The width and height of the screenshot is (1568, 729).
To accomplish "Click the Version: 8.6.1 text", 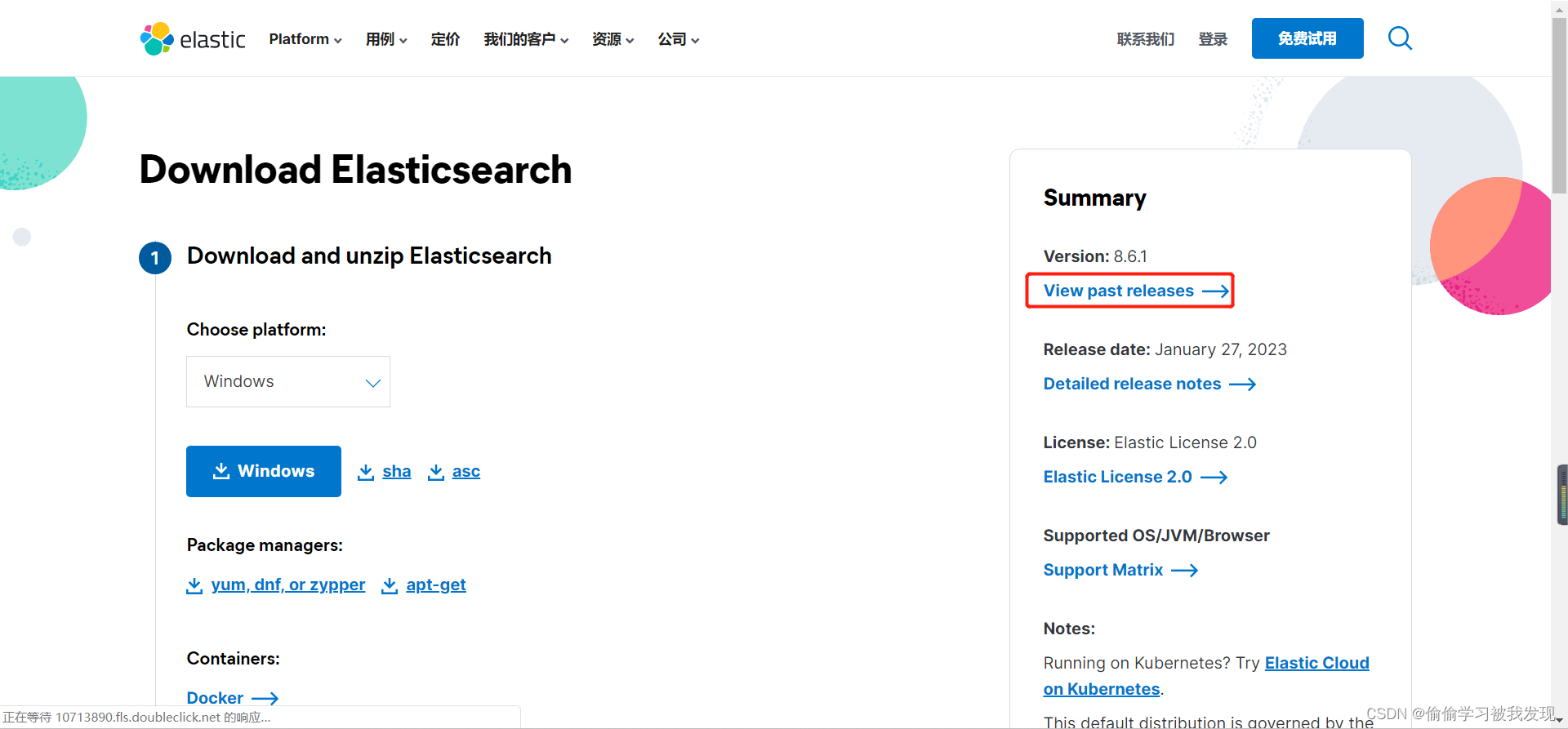I will (x=1095, y=256).
